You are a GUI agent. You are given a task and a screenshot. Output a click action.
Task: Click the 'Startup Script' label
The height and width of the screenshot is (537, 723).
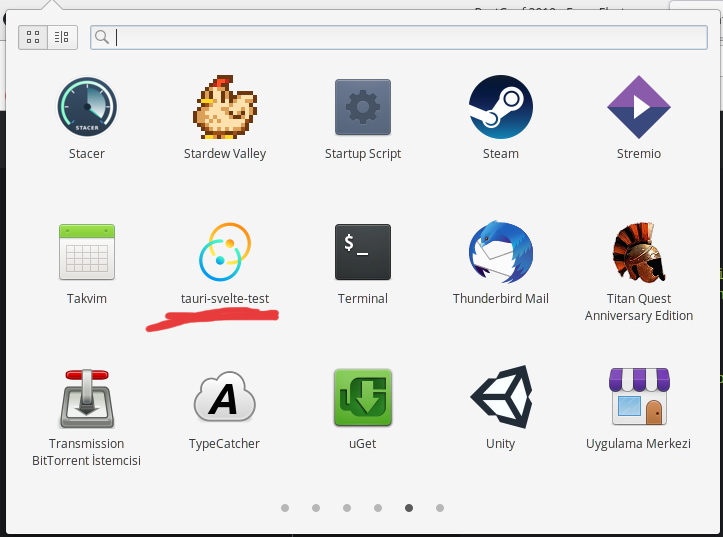click(363, 153)
